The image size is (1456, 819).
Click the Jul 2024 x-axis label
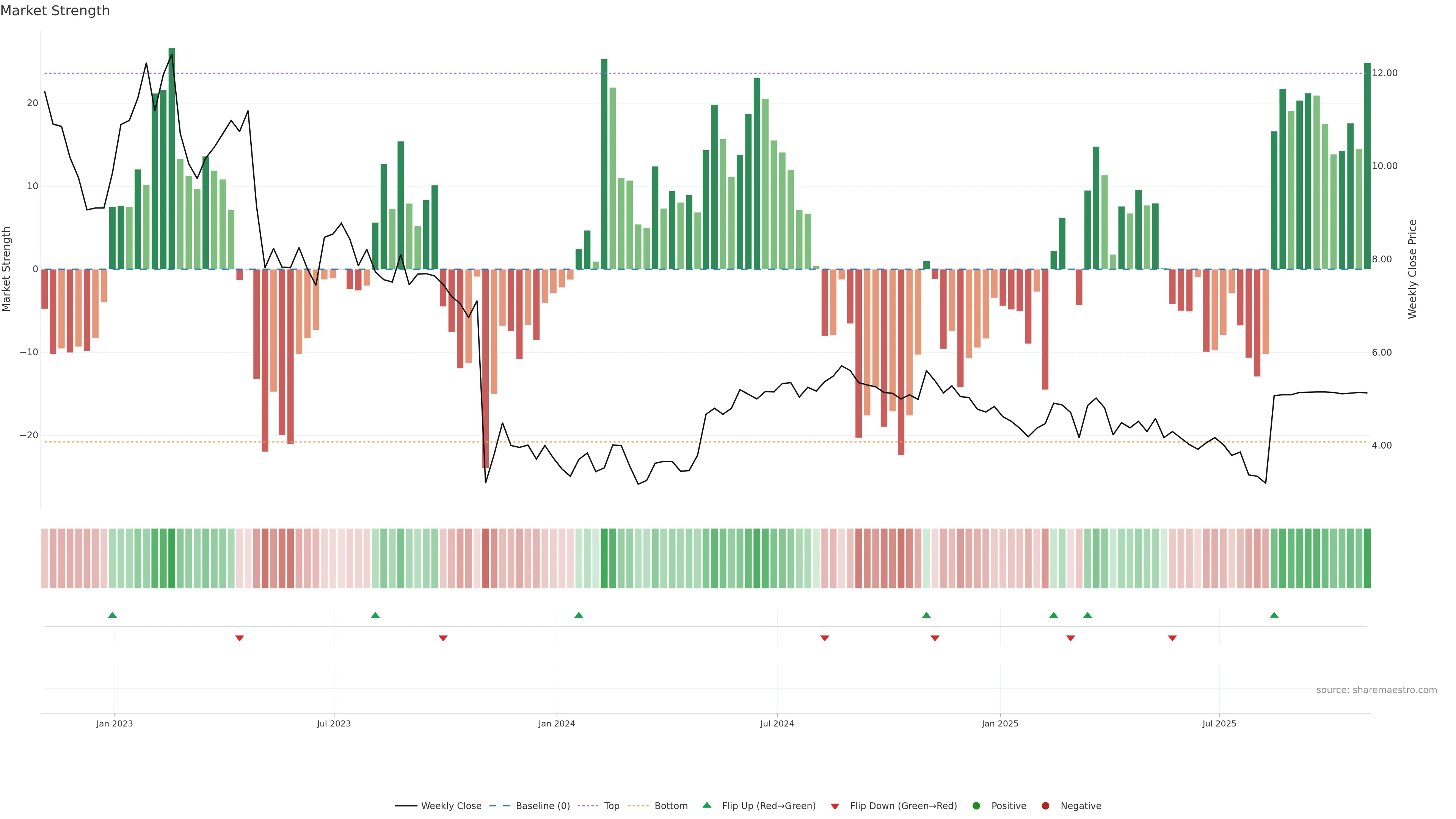pos(777,723)
